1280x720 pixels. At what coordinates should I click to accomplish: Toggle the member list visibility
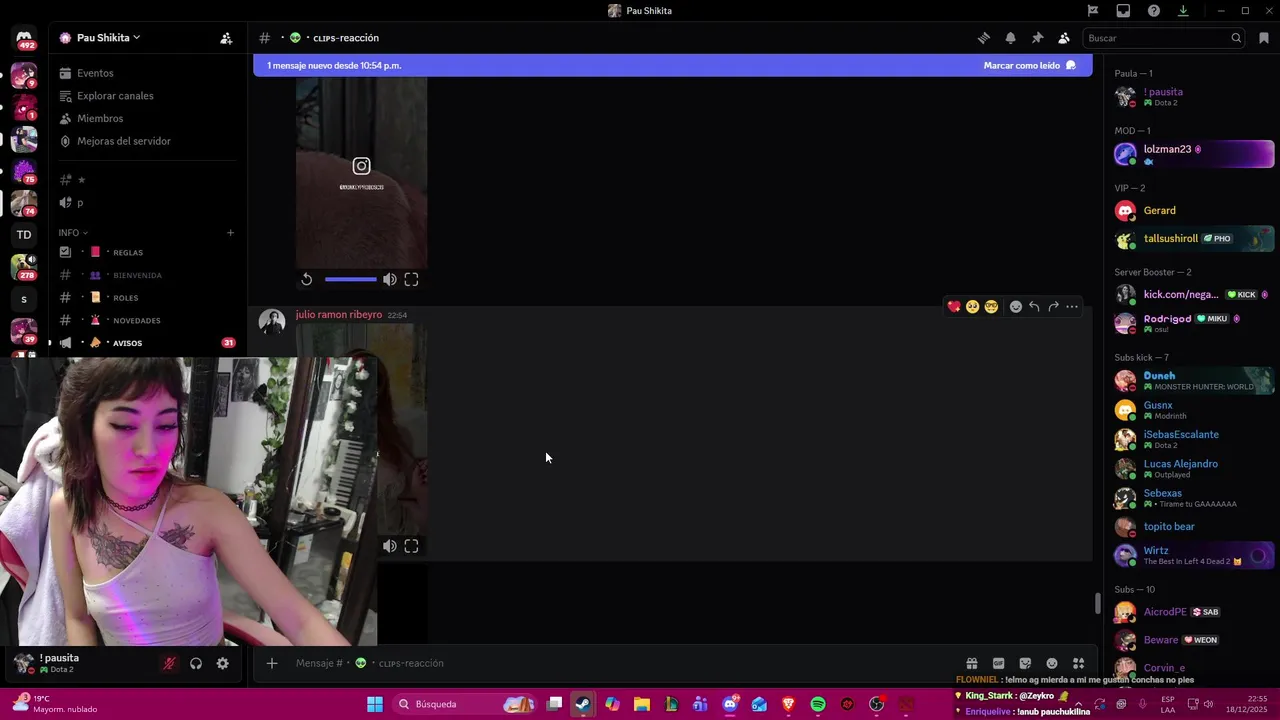tap(1064, 38)
